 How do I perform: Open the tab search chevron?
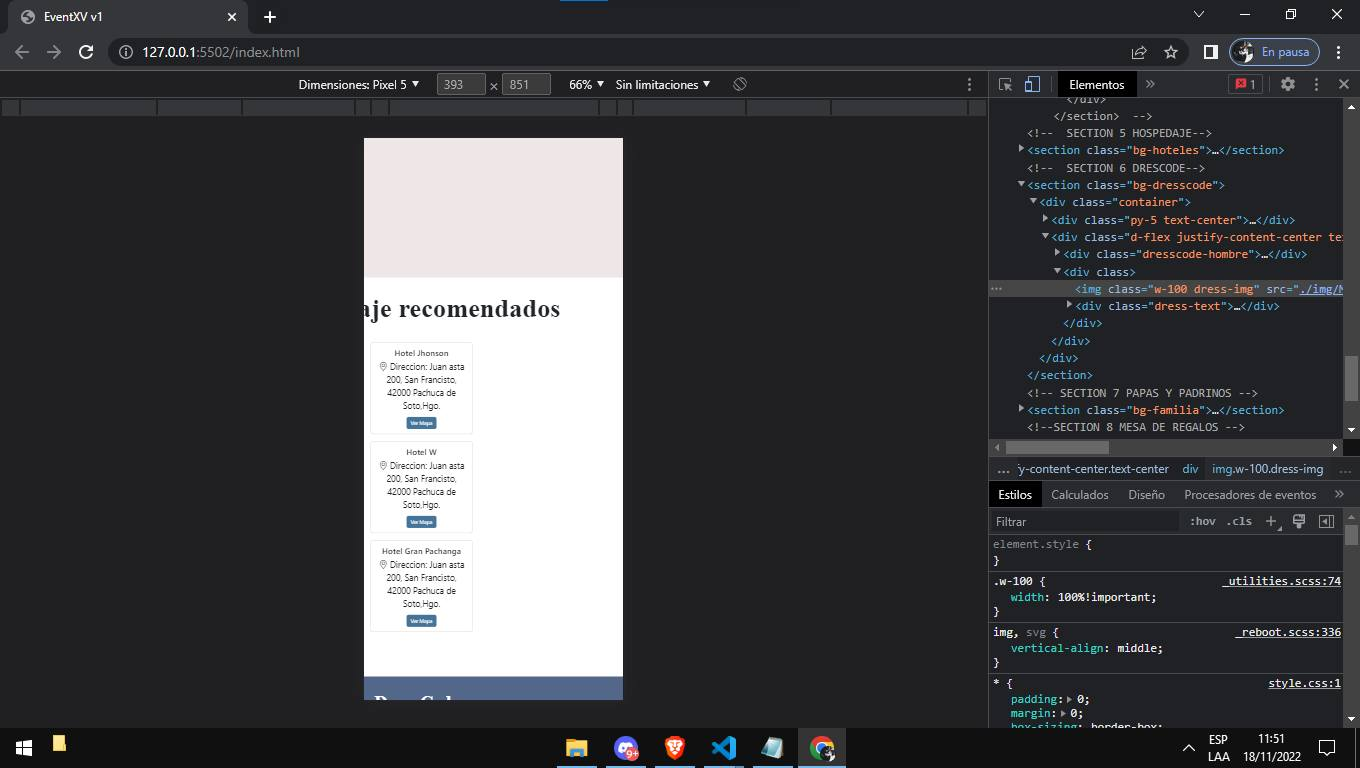pos(1200,14)
